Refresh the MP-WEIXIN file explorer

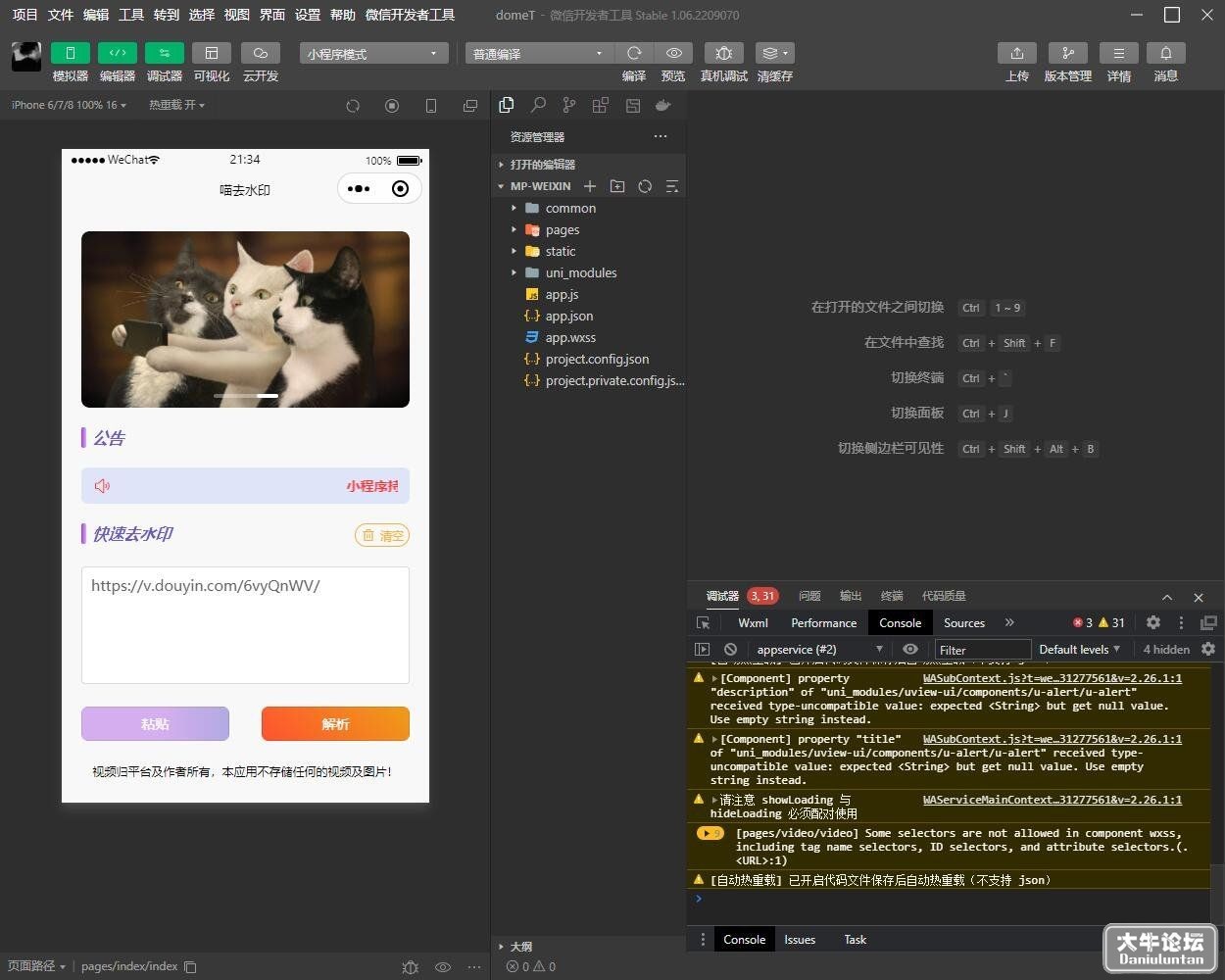[x=645, y=186]
